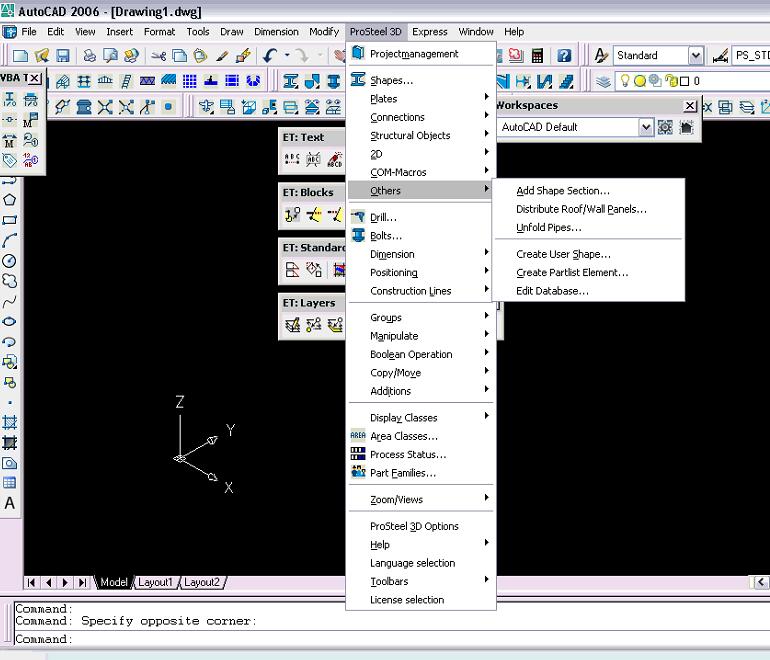
Task: Choose Projectmanagement from ProSteel 3D menu
Action: (x=420, y=54)
